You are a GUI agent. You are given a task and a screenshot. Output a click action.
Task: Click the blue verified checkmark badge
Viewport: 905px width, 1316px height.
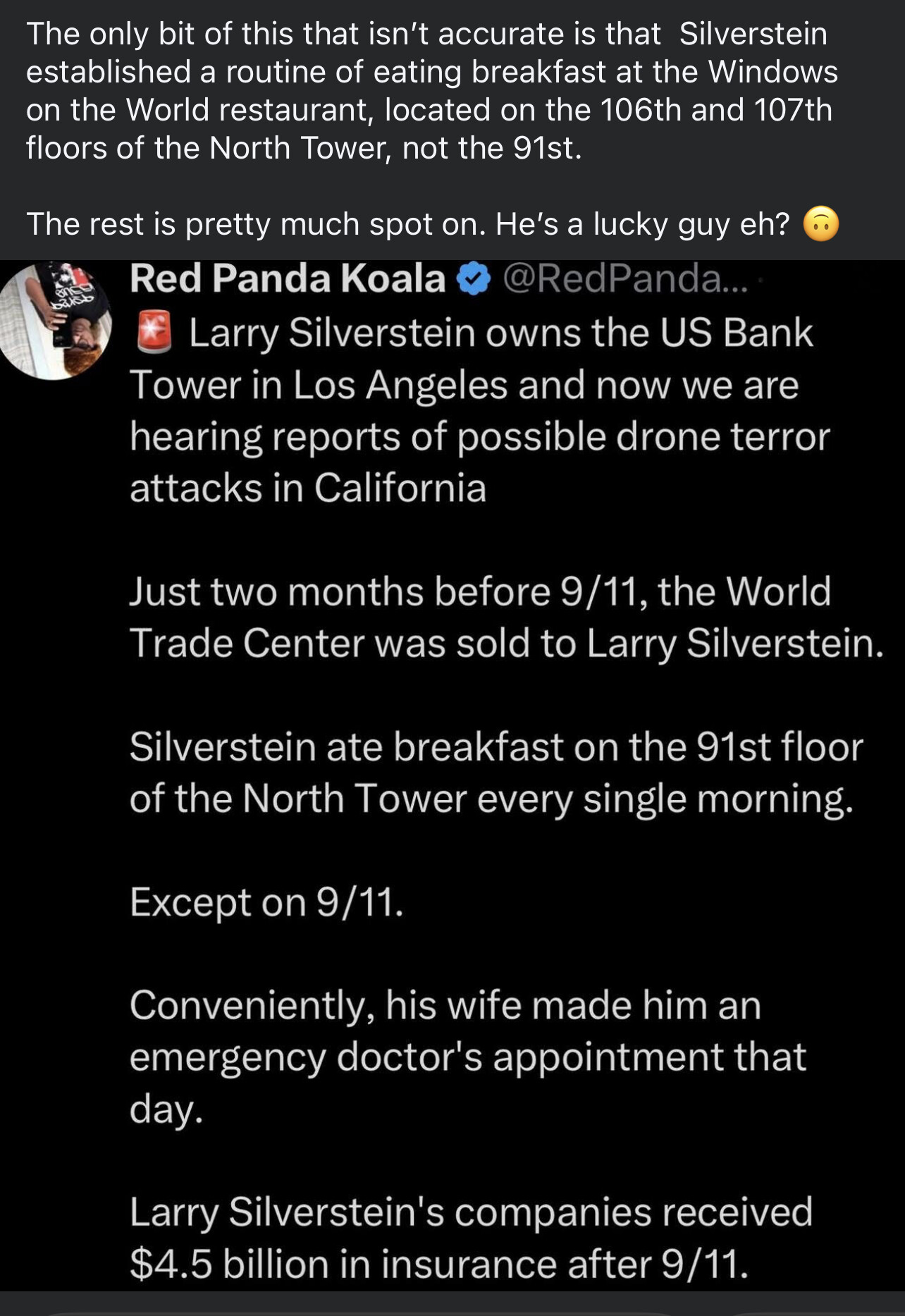tap(474, 279)
